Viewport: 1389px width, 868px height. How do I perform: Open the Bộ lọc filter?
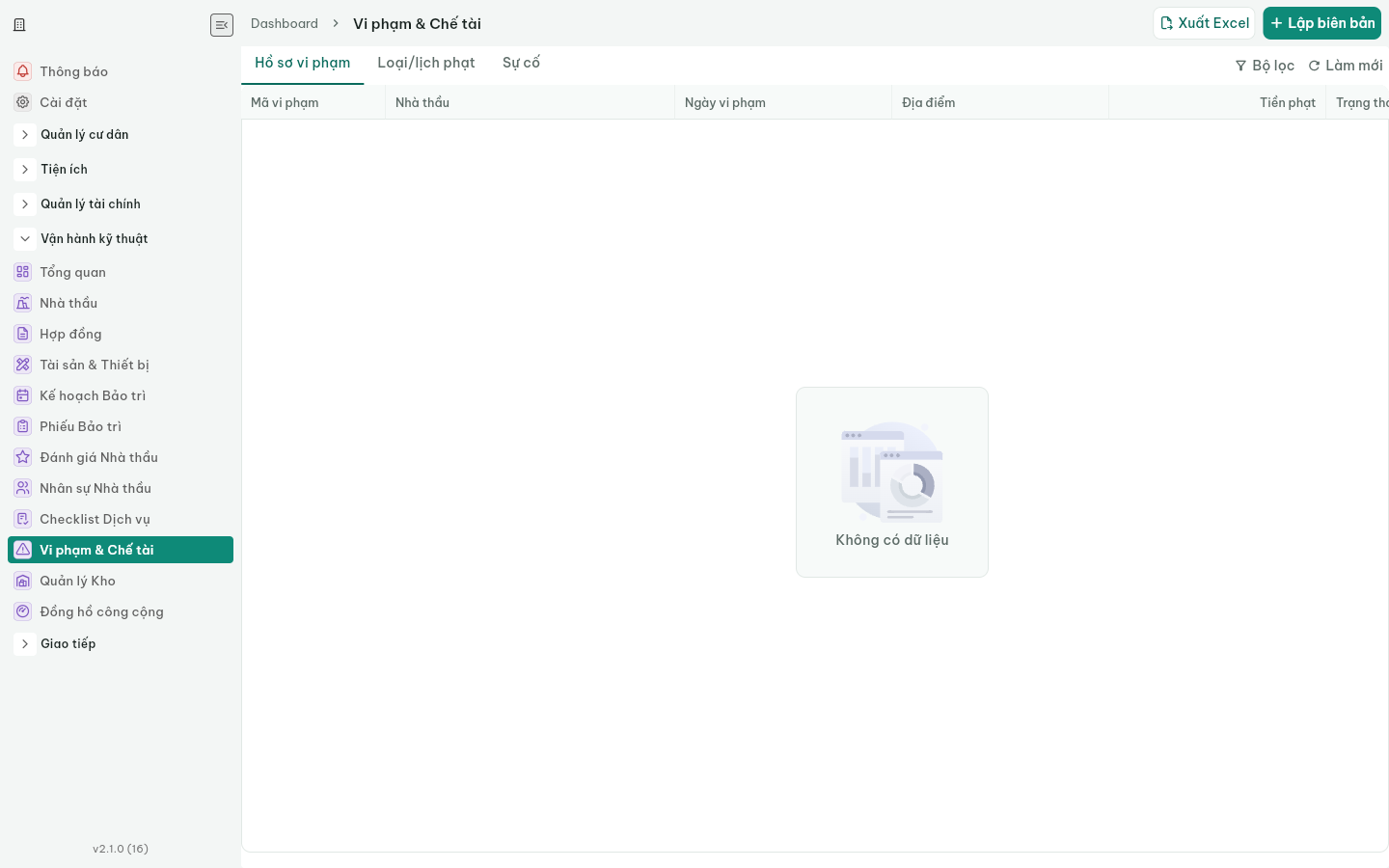1265,66
